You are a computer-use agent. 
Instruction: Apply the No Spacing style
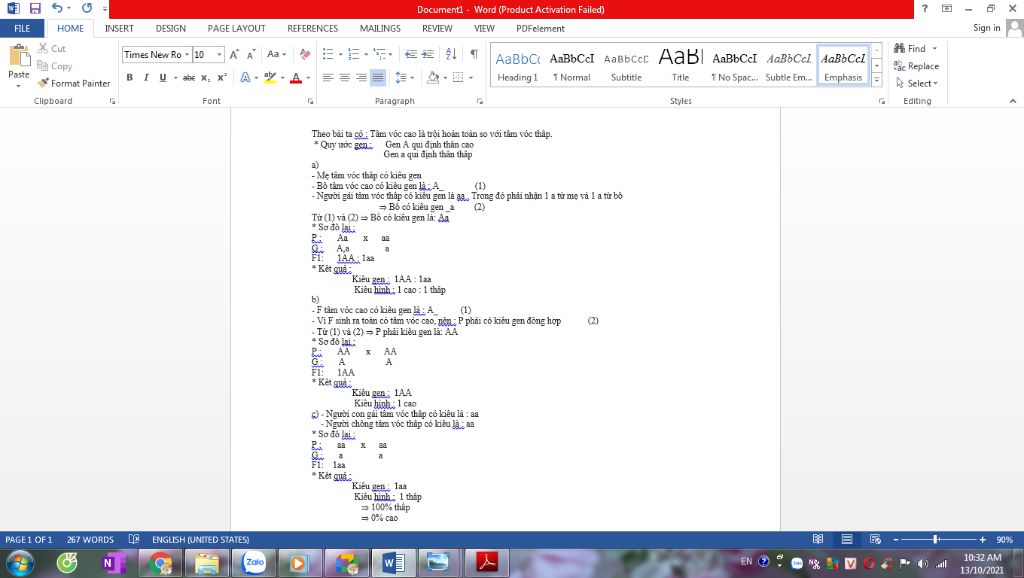pos(735,66)
